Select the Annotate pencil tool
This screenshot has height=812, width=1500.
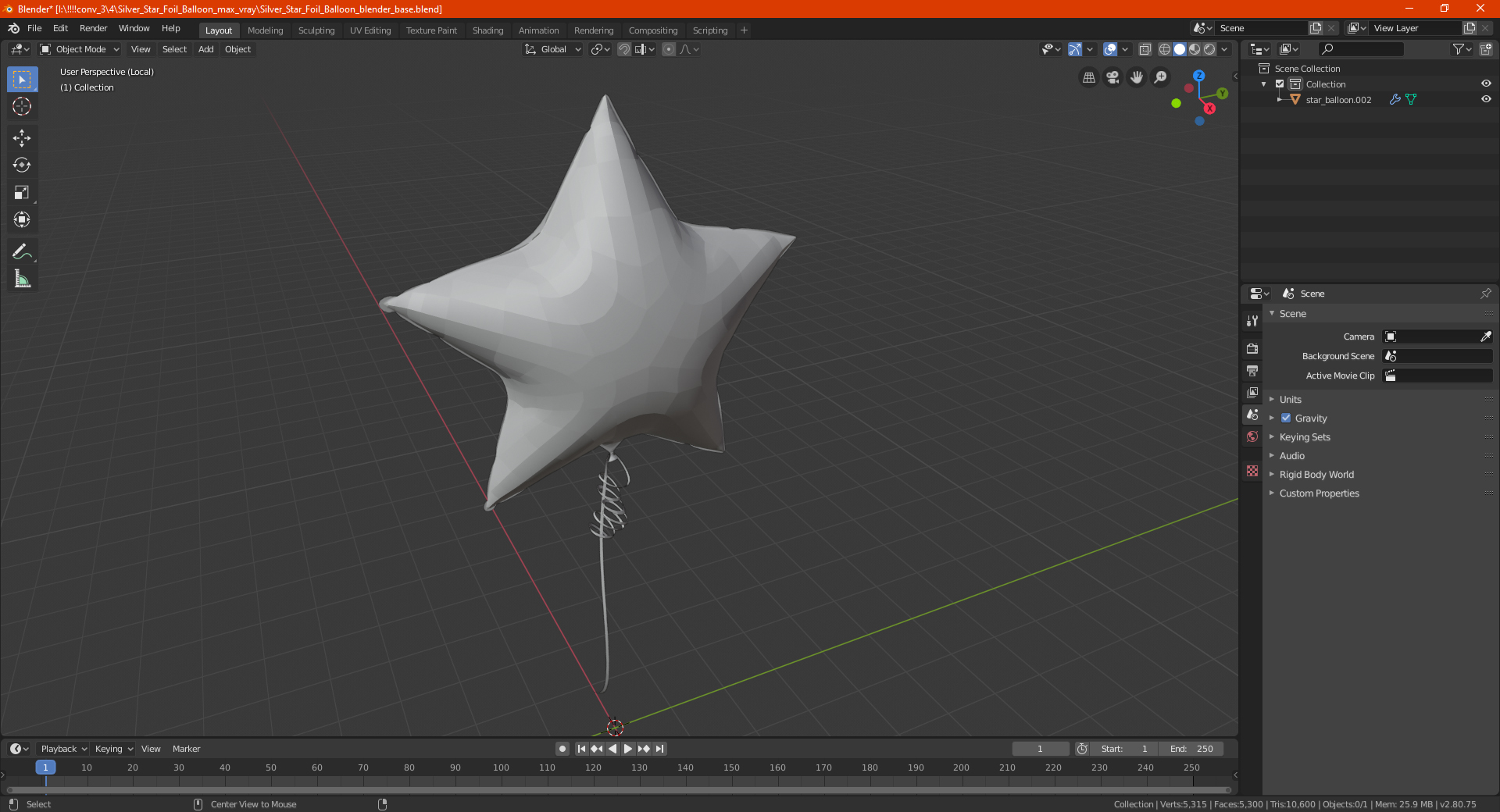22,251
